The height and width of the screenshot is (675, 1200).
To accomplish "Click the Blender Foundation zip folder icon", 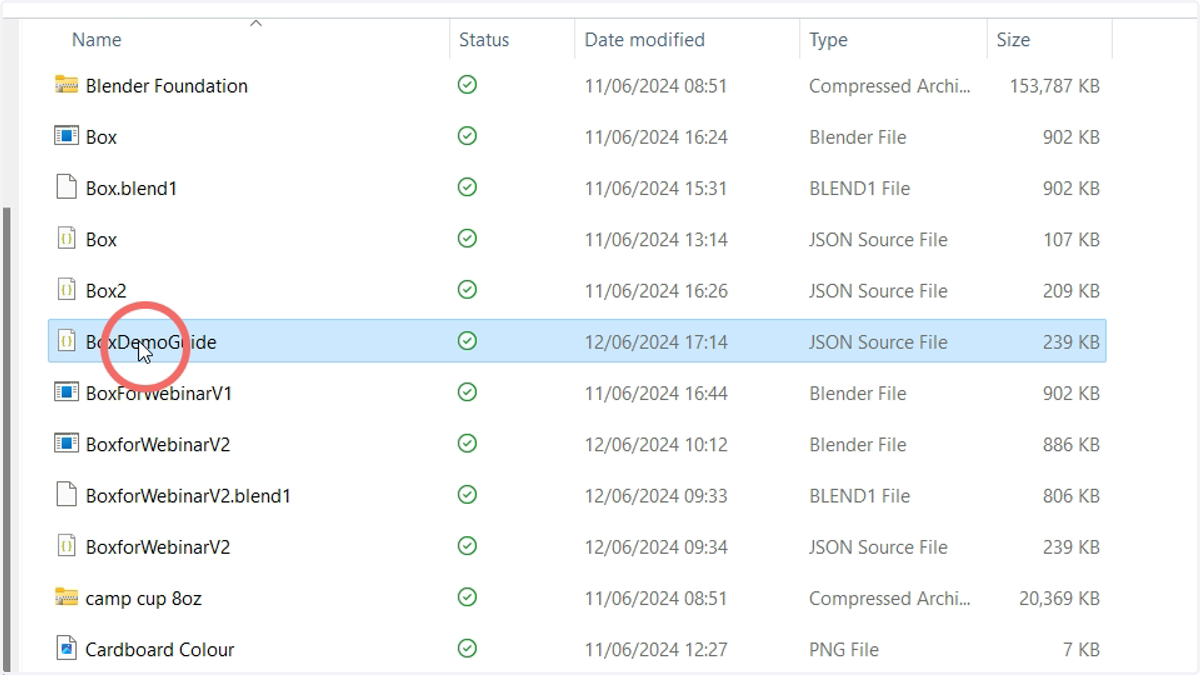I will pyautogui.click(x=66, y=85).
